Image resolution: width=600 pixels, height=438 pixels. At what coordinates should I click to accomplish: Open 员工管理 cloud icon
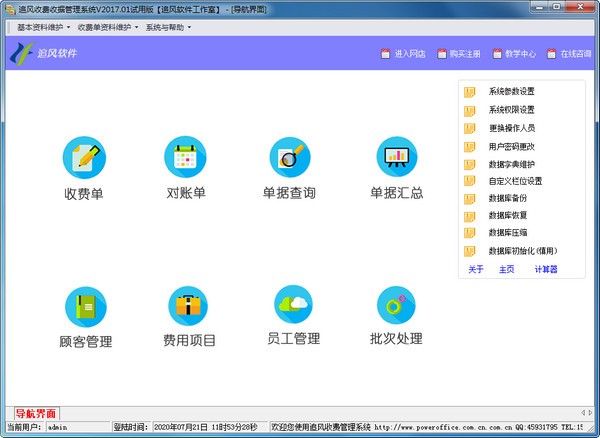click(x=294, y=304)
